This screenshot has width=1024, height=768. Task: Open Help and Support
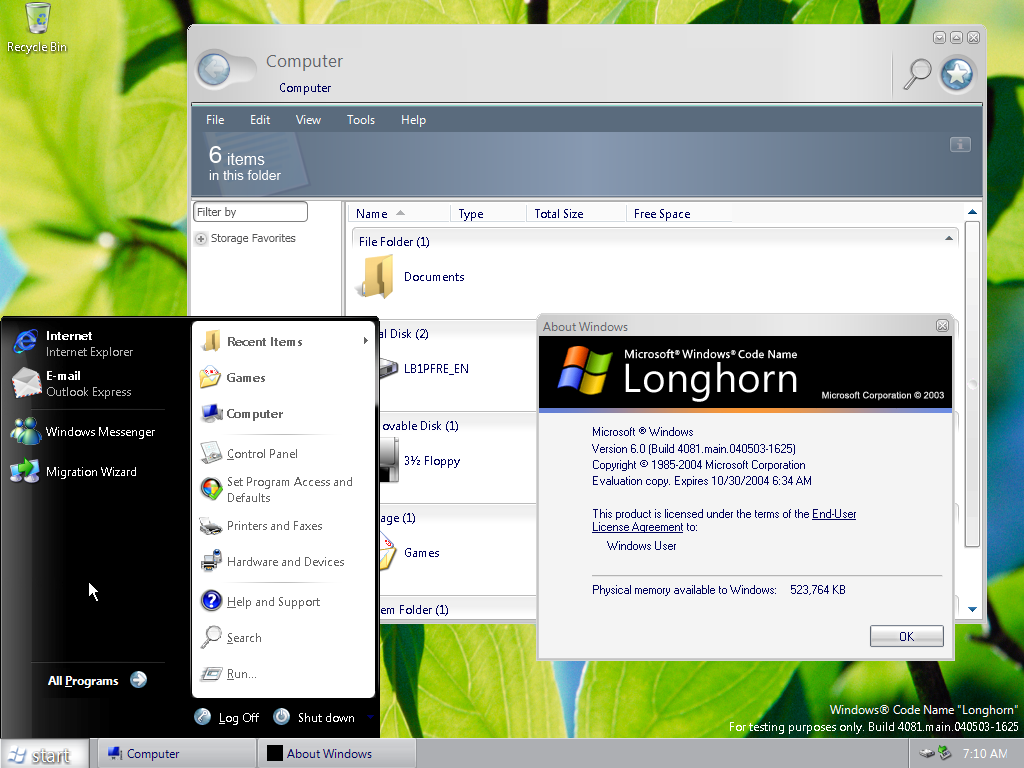(272, 602)
